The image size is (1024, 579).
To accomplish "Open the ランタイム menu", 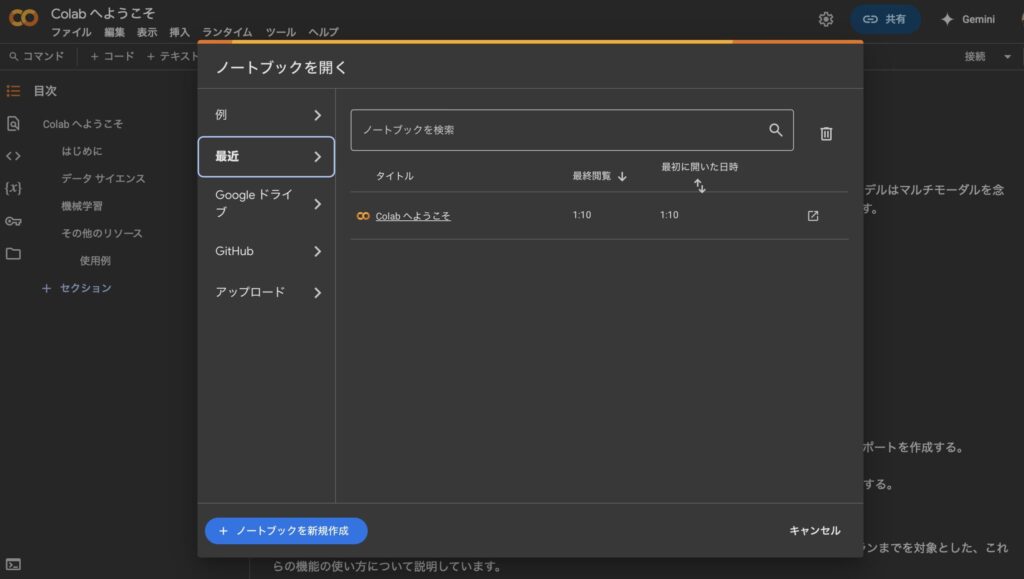I will pos(227,32).
